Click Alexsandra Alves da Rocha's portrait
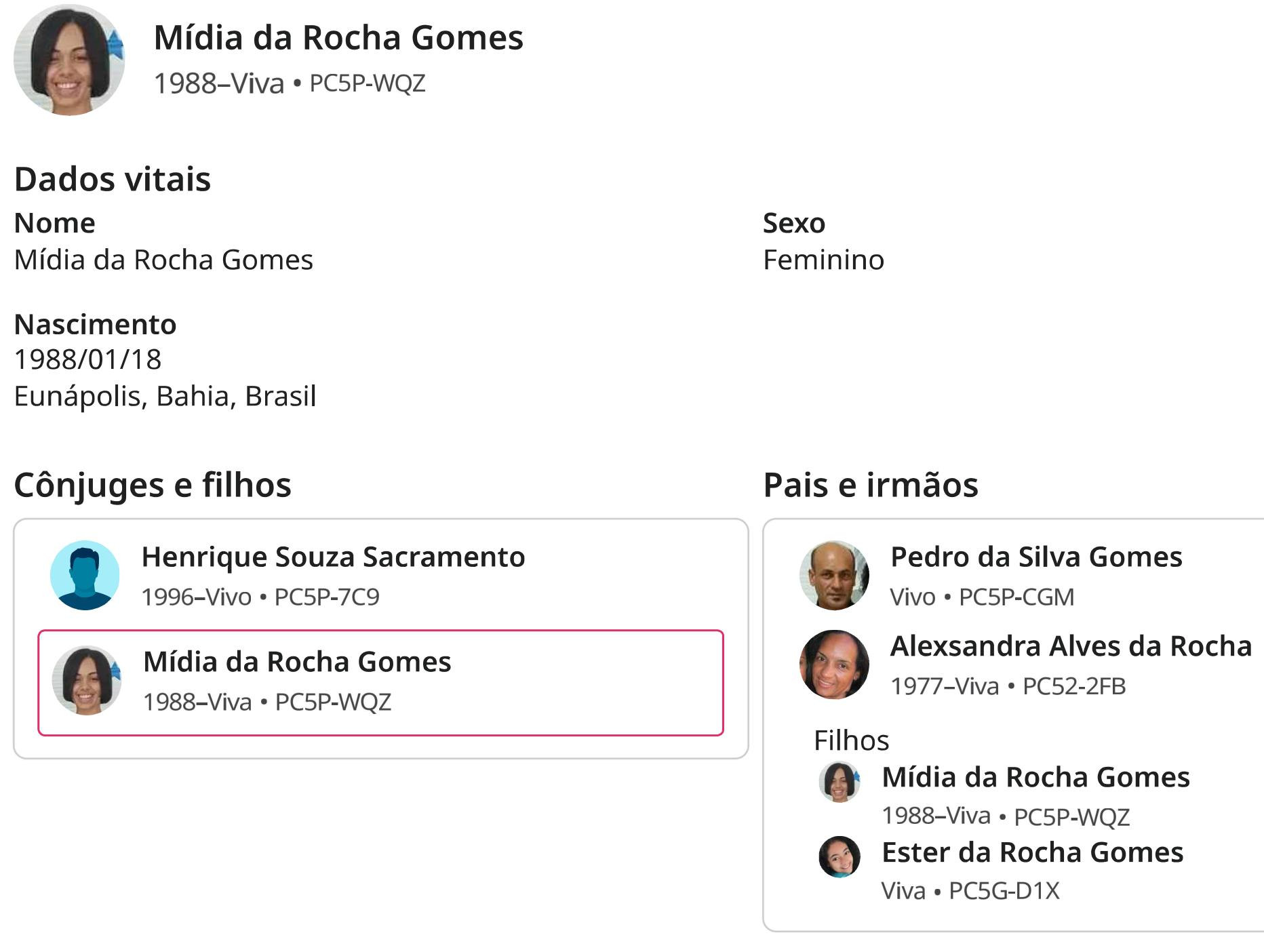This screenshot has width=1264, height=952. [834, 665]
